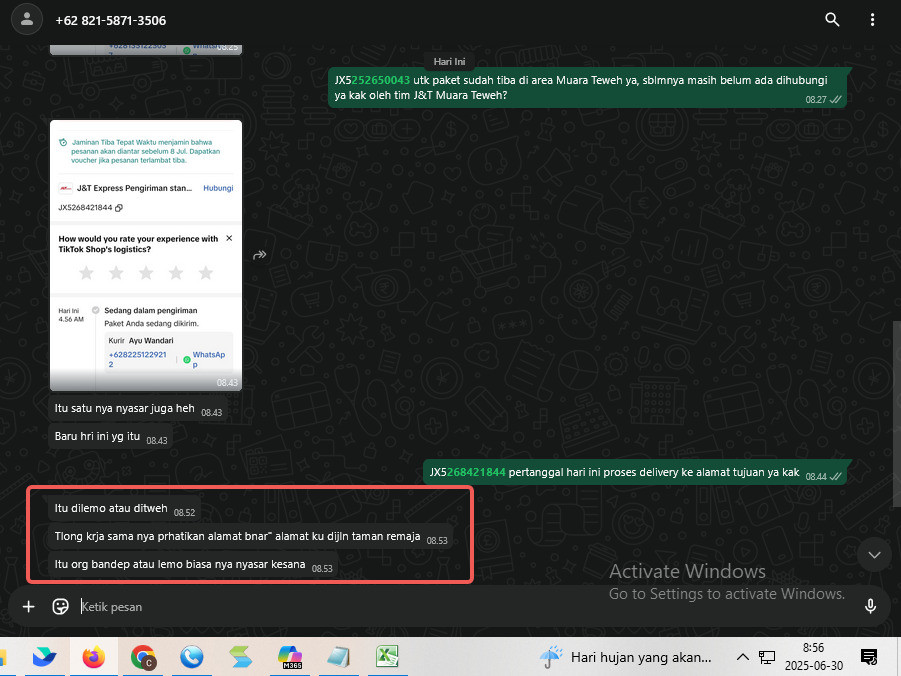Open the Microsoft 365 Copilot taskbar app
This screenshot has width=901, height=676.
290,656
